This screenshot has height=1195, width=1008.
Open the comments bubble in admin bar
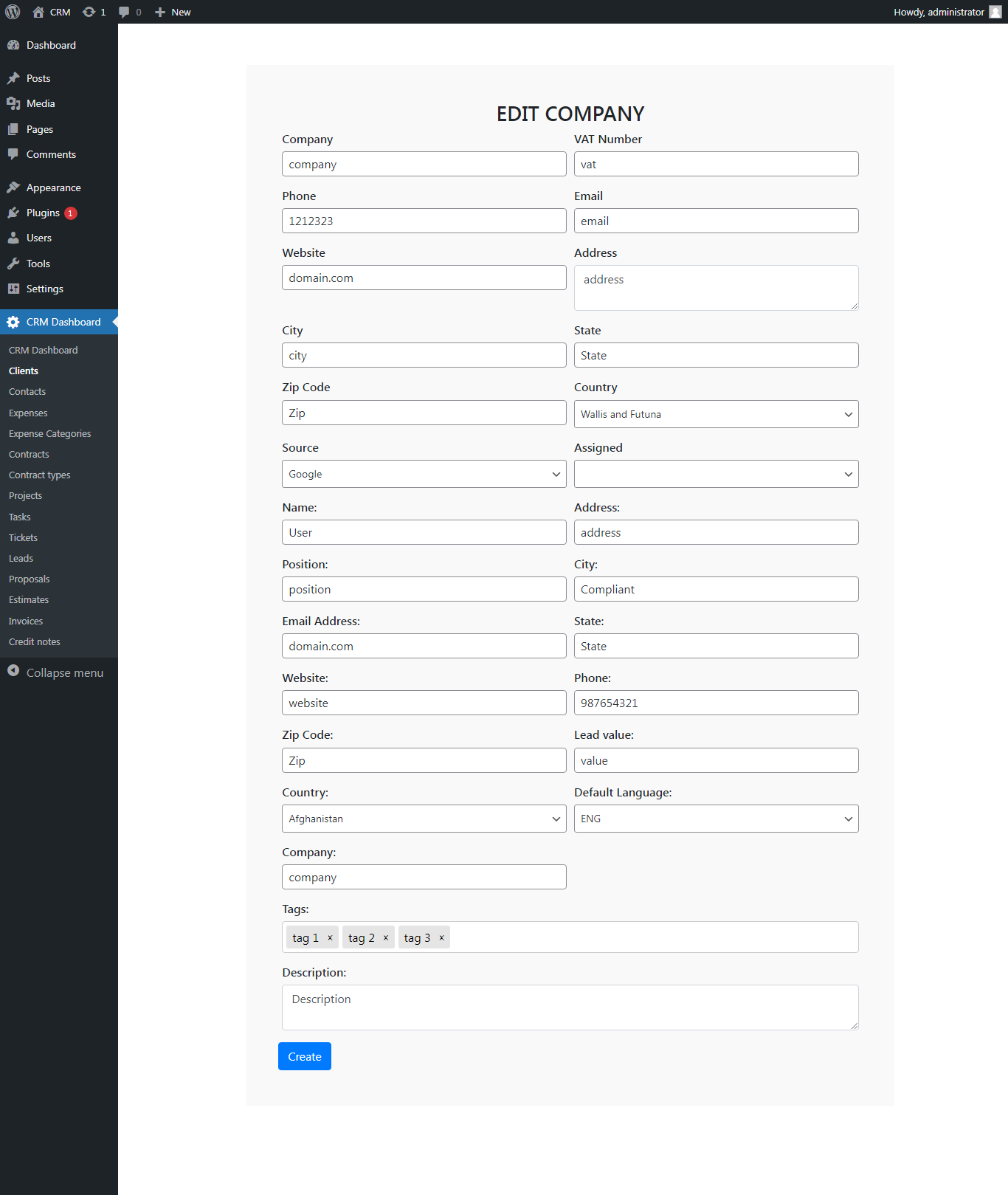pos(124,12)
